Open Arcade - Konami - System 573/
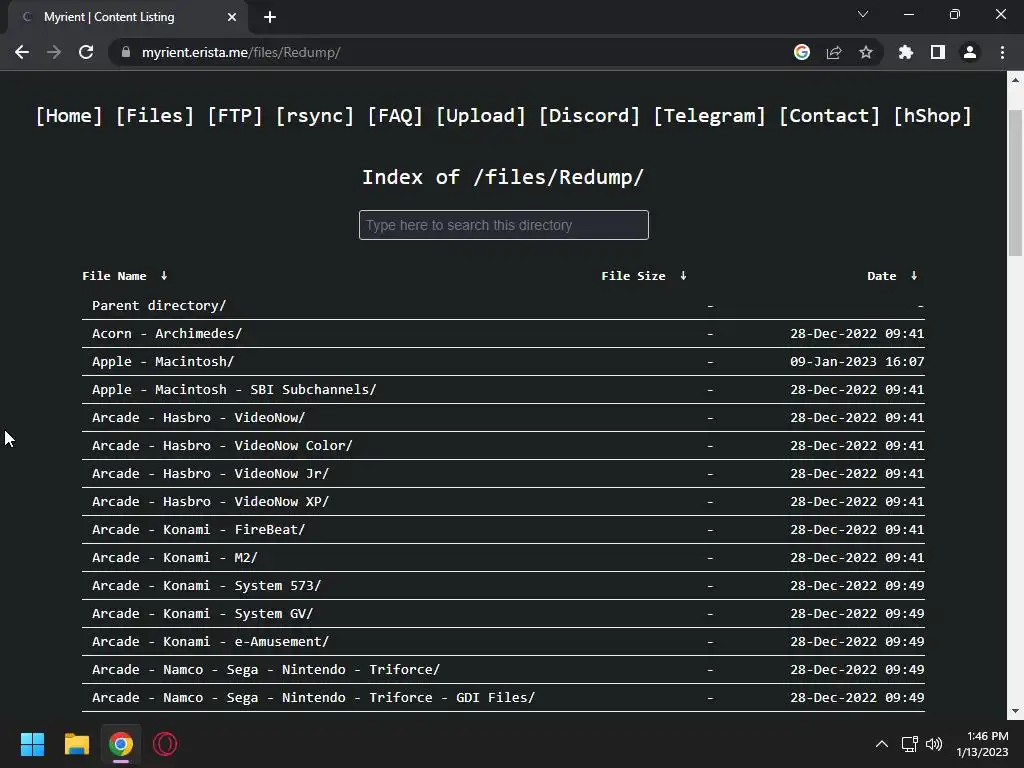The height and width of the screenshot is (768, 1024). tap(206, 586)
